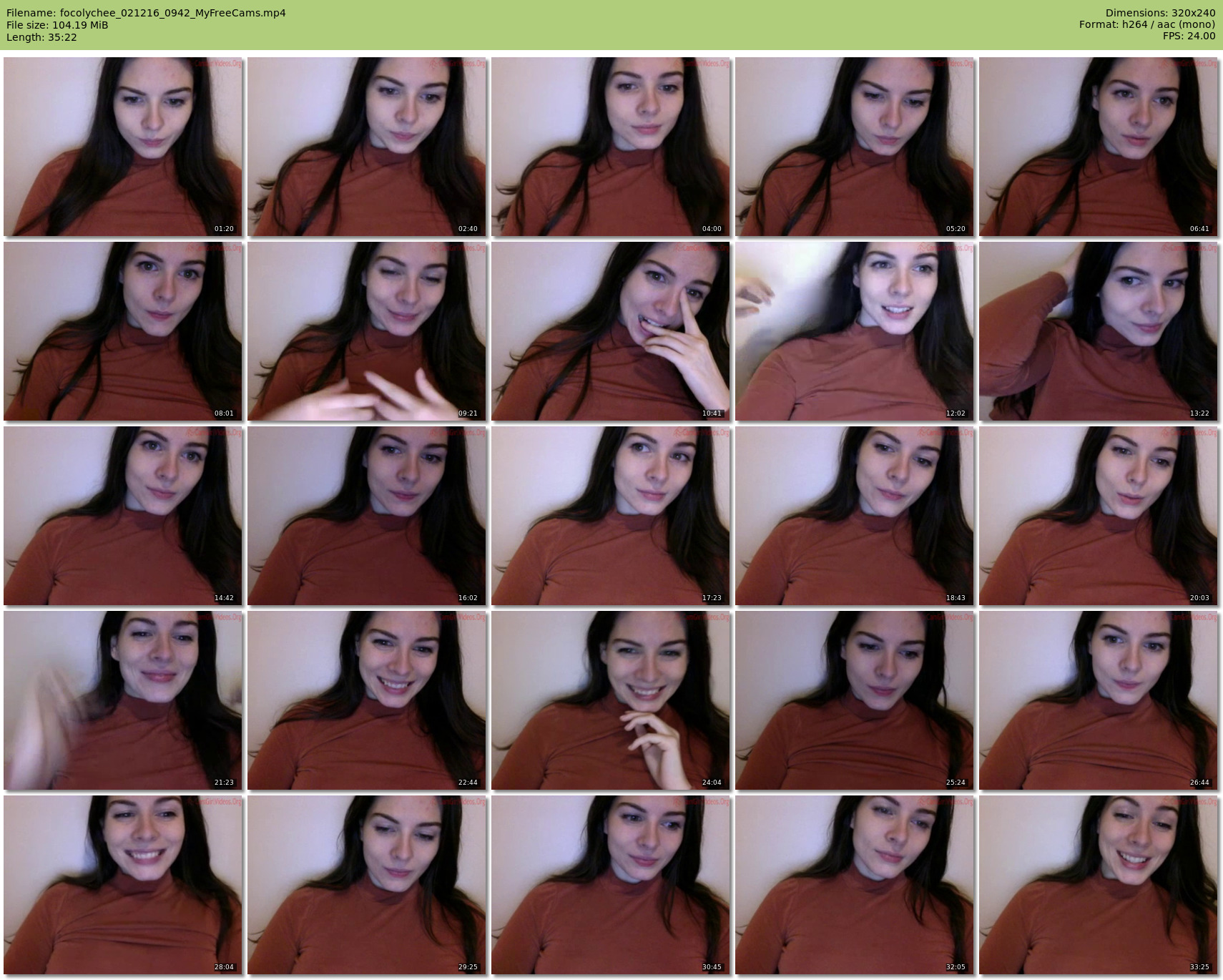The width and height of the screenshot is (1223, 980).
Task: Choose the frame stamped 05:20
Action: 855,147
